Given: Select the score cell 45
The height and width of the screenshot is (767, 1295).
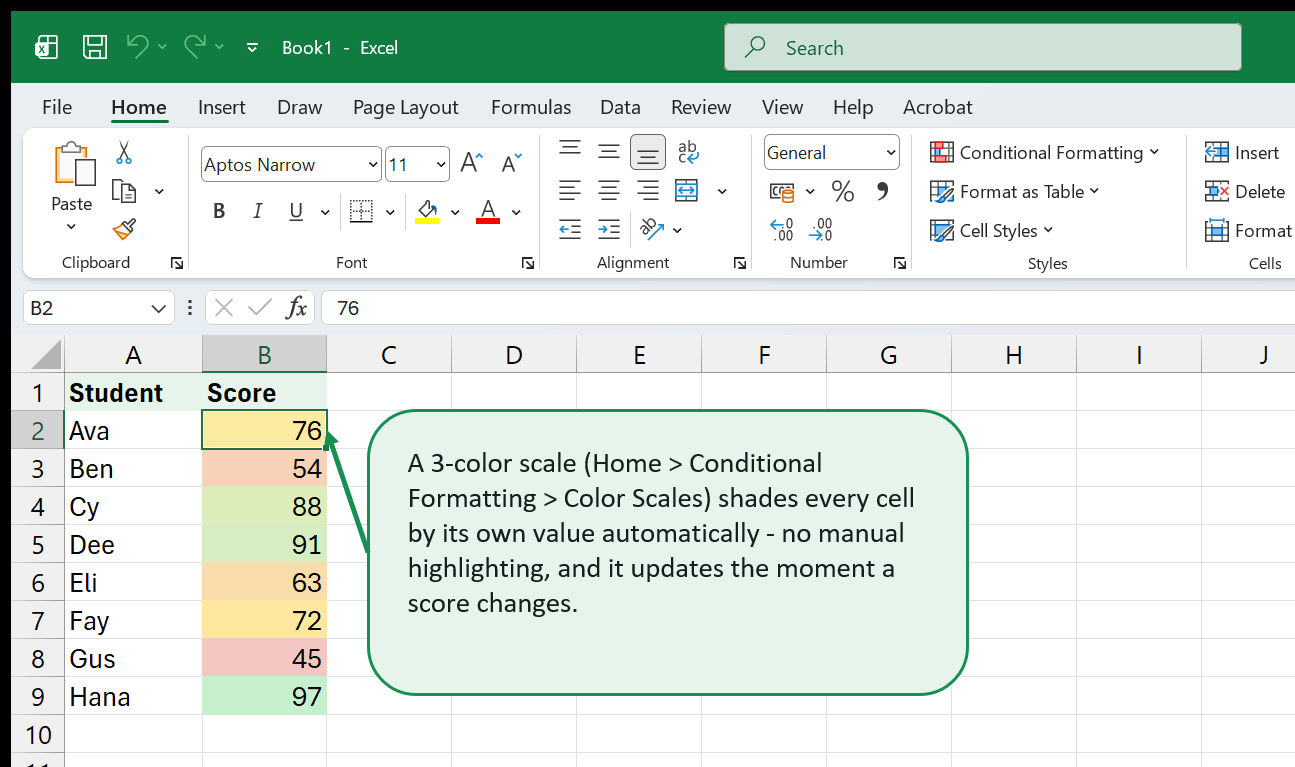Looking at the screenshot, I should pyautogui.click(x=264, y=658).
